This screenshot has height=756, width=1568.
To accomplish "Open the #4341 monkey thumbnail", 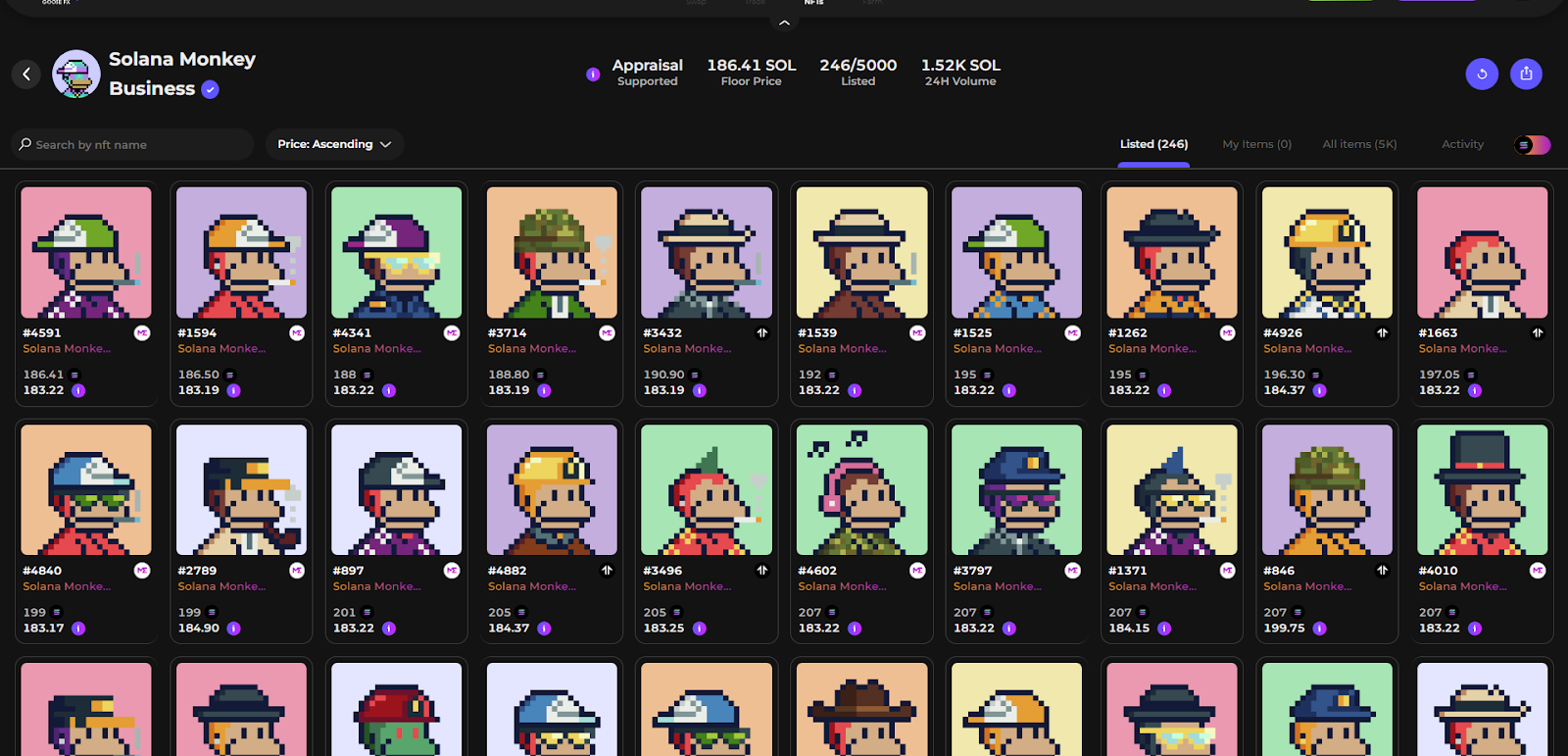I will [x=396, y=253].
